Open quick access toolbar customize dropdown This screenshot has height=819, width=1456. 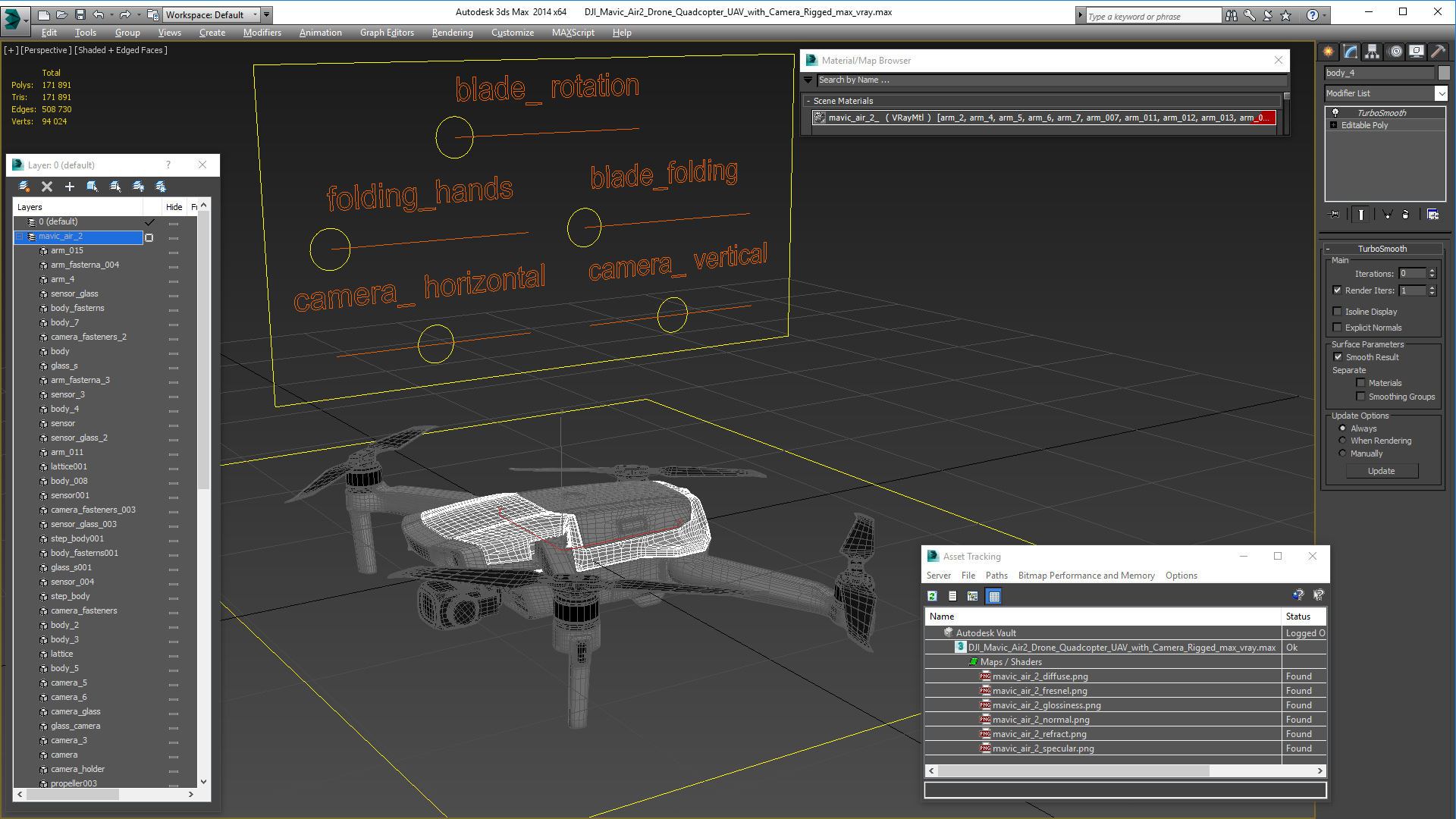click(x=267, y=14)
